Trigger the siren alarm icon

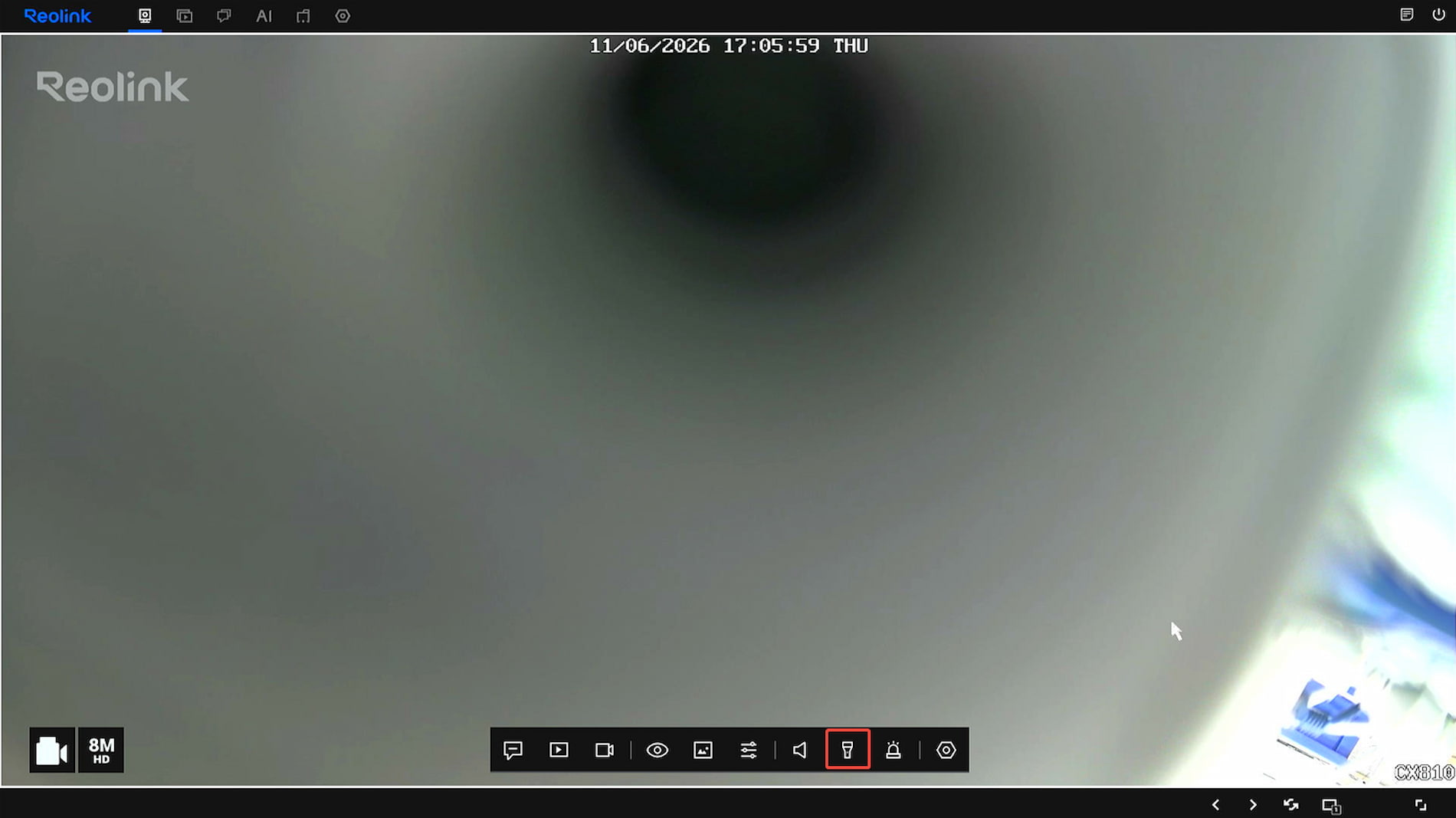[894, 750]
